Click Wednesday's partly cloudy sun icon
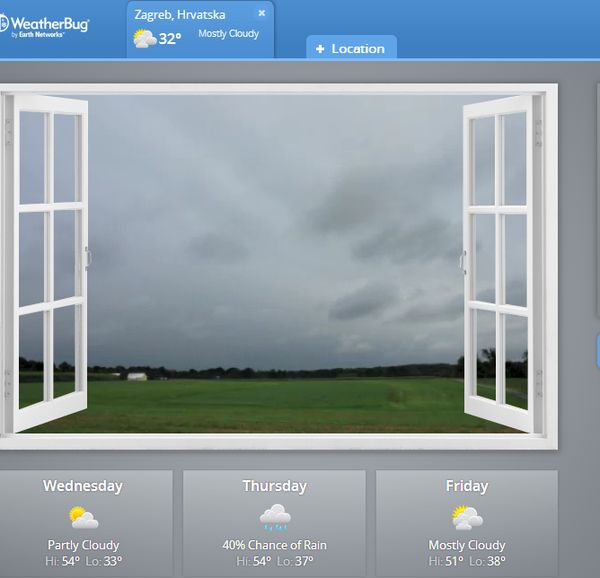 click(x=83, y=518)
